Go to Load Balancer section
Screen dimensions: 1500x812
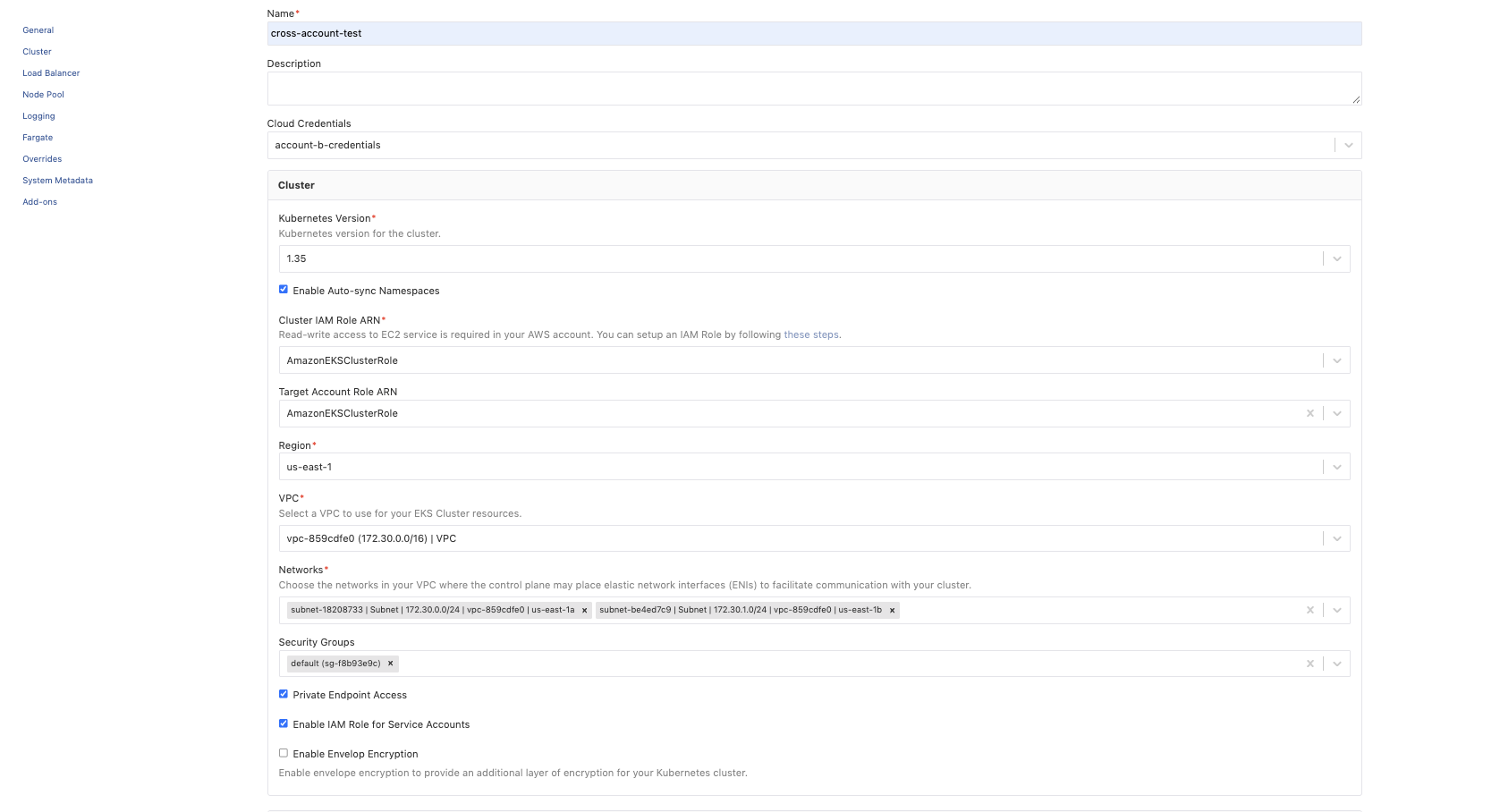[x=51, y=73]
